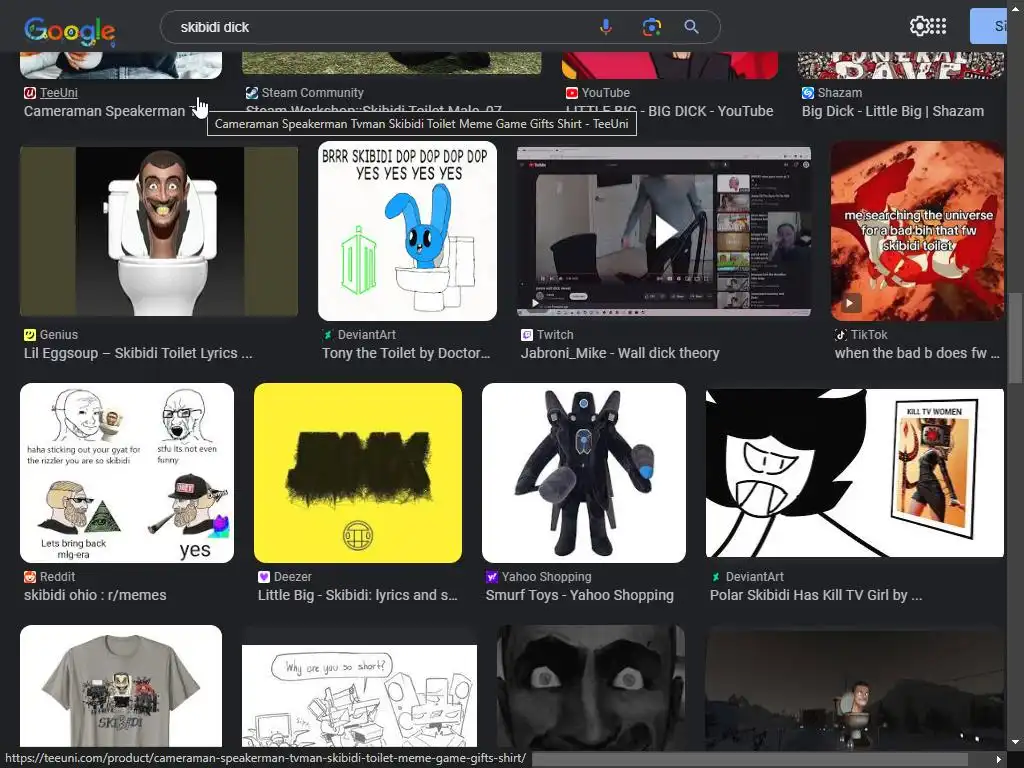The width and height of the screenshot is (1024, 768).
Task: Open grayscale close-up face thumbnail
Action: pyautogui.click(x=590, y=687)
